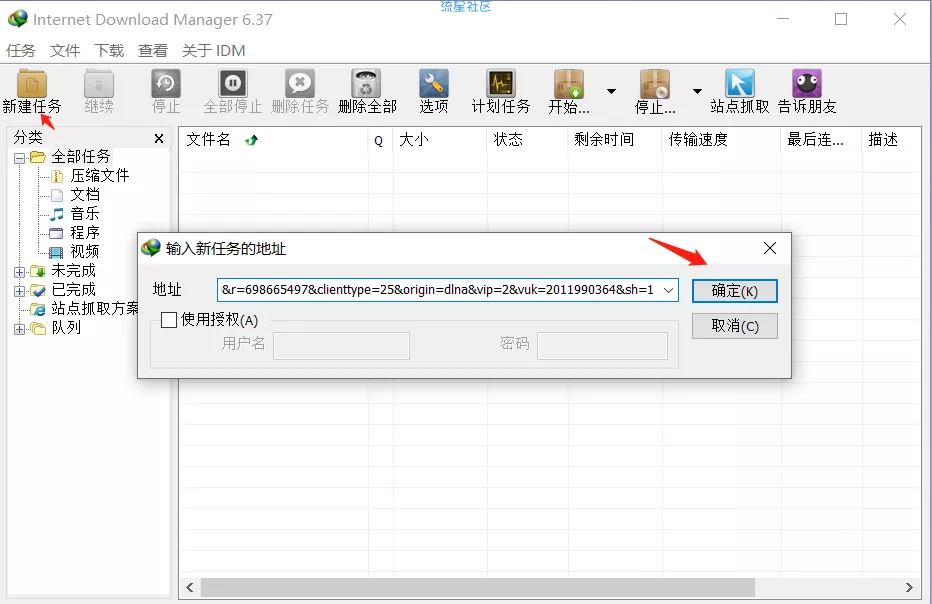The height and width of the screenshot is (604, 932).
Task: Click the Resume (继续) toolbar icon
Action: [x=99, y=84]
